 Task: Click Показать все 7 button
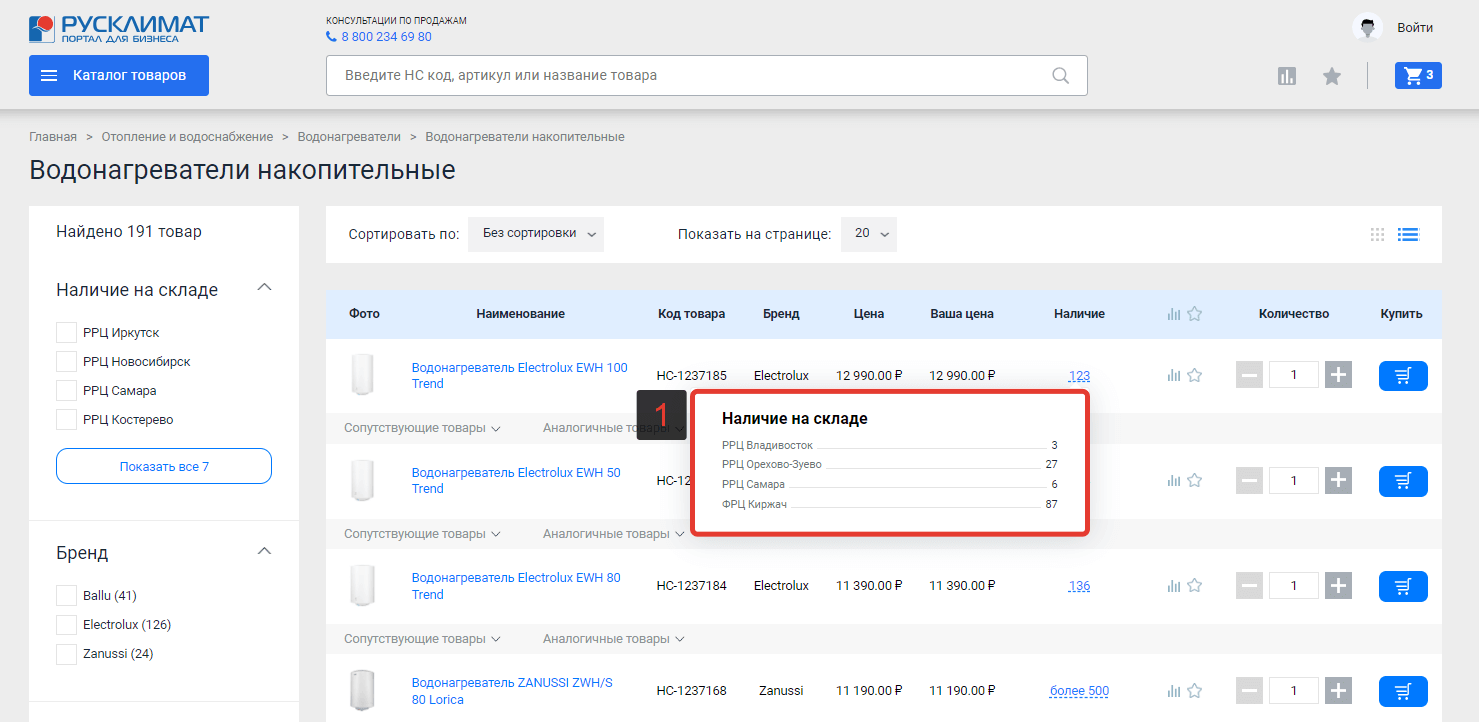click(164, 466)
